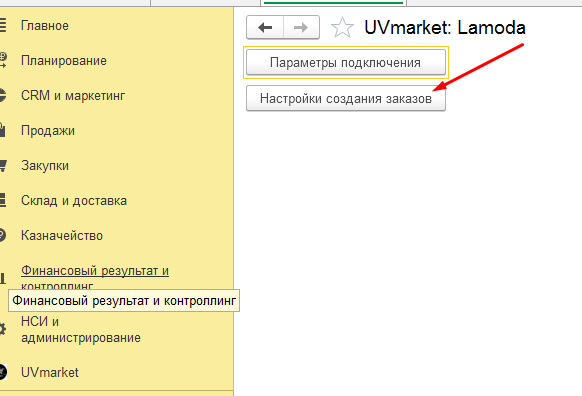582x396 pixels.
Task: Click the CRM и маркетинг pie icon
Action: (3, 95)
